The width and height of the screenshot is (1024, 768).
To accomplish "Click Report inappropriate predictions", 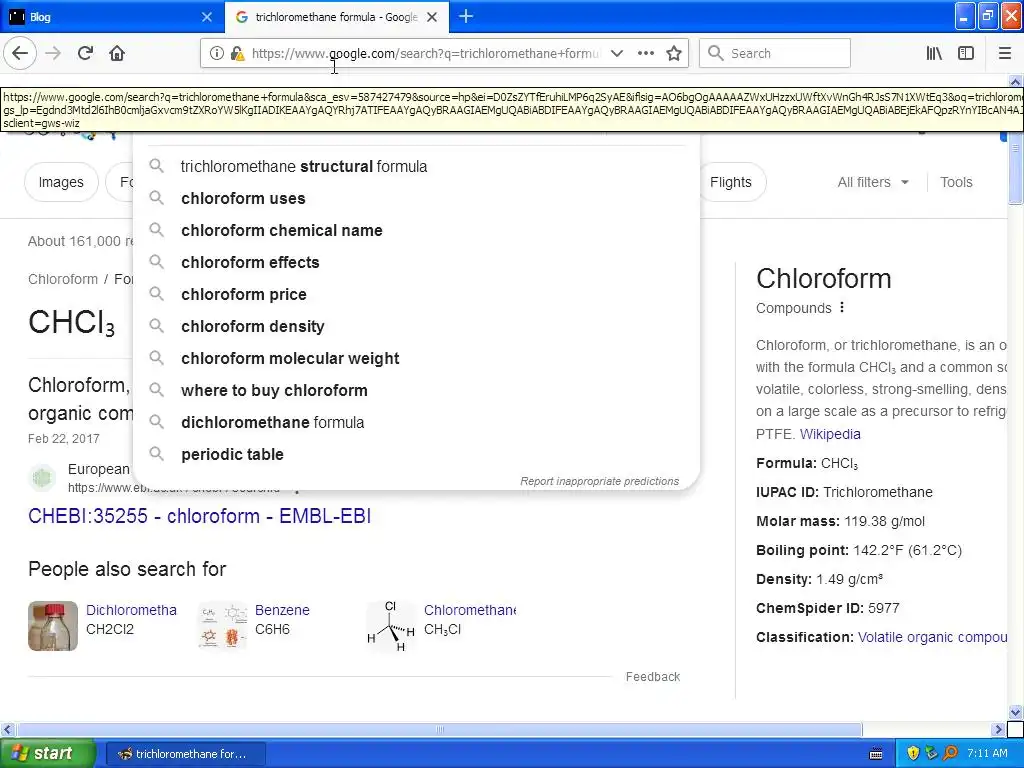I will [x=600, y=481].
